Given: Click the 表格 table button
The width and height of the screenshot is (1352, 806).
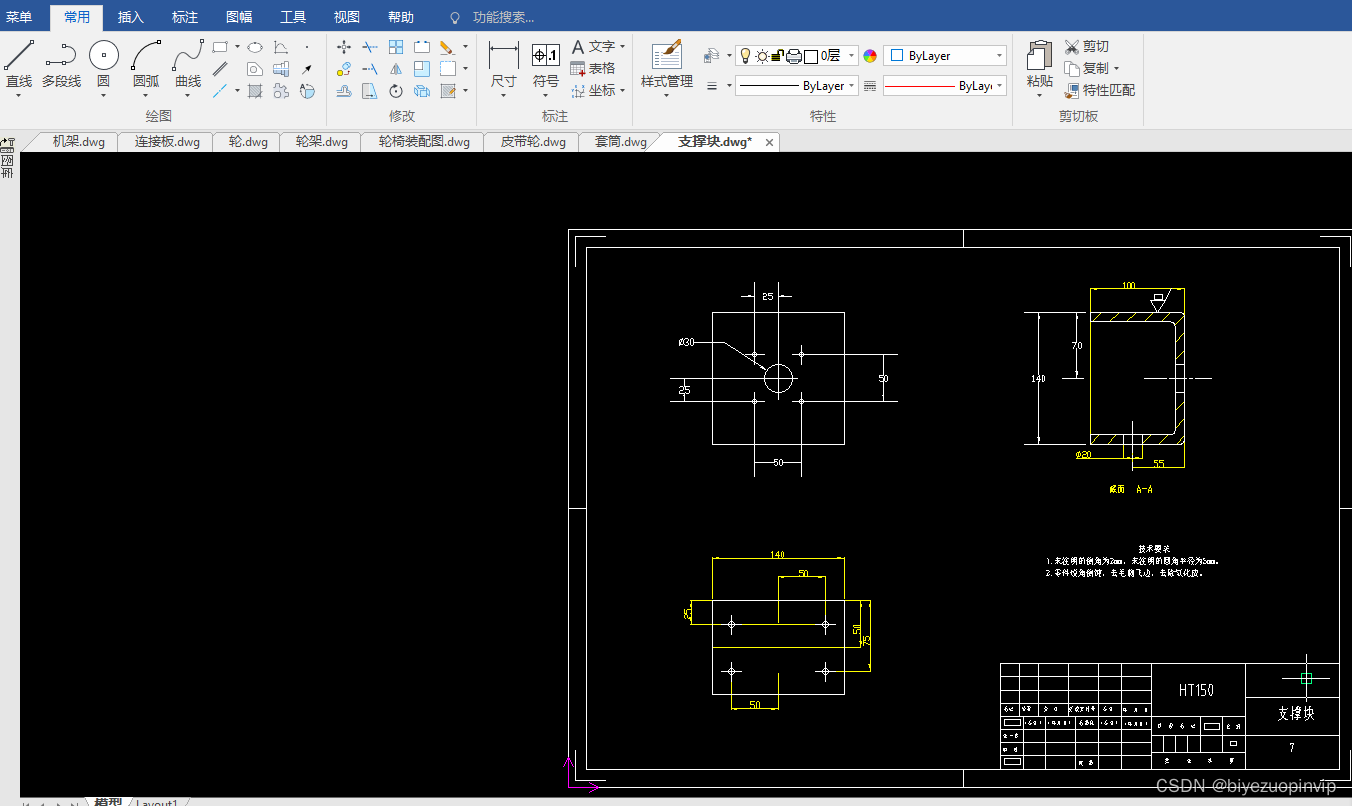Looking at the screenshot, I should (x=593, y=68).
